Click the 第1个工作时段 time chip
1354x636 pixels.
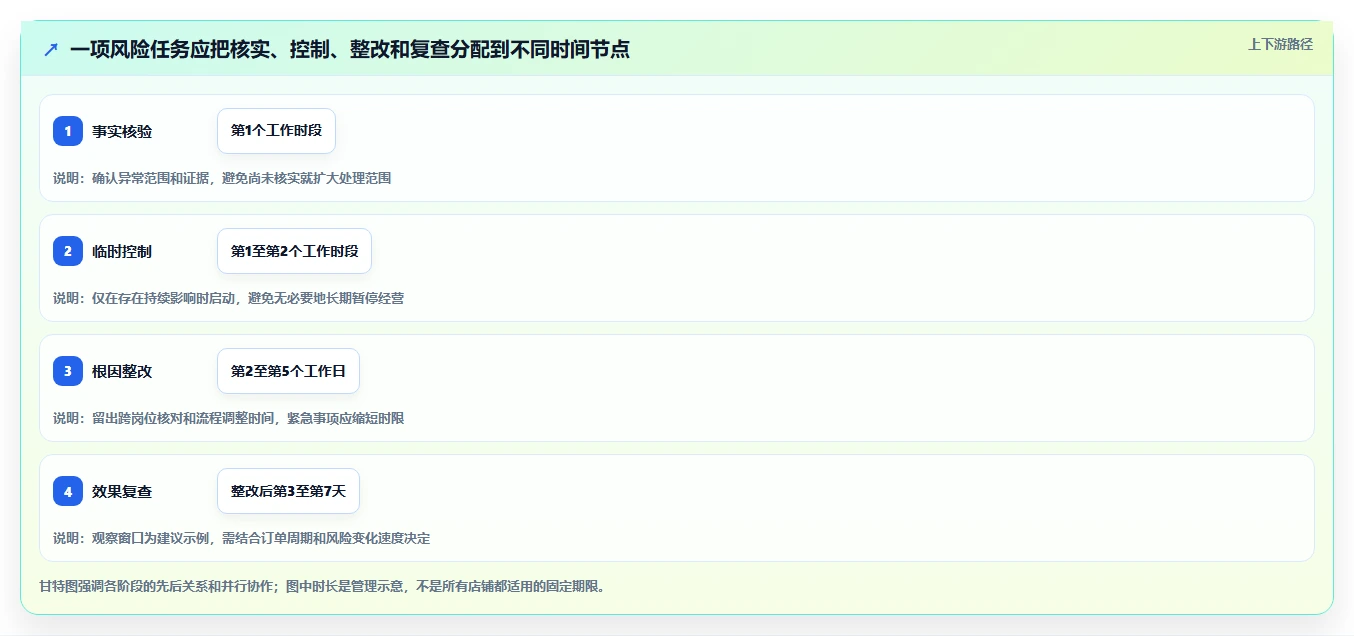pyautogui.click(x=276, y=131)
